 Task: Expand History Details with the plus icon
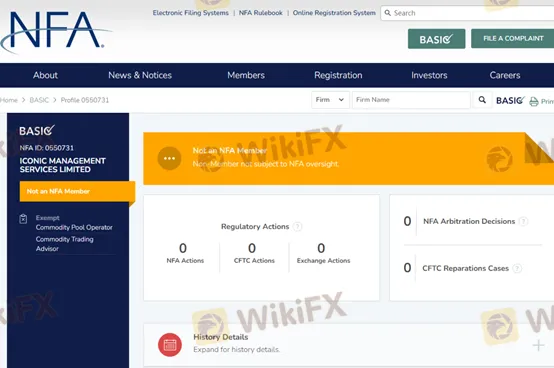coord(538,345)
